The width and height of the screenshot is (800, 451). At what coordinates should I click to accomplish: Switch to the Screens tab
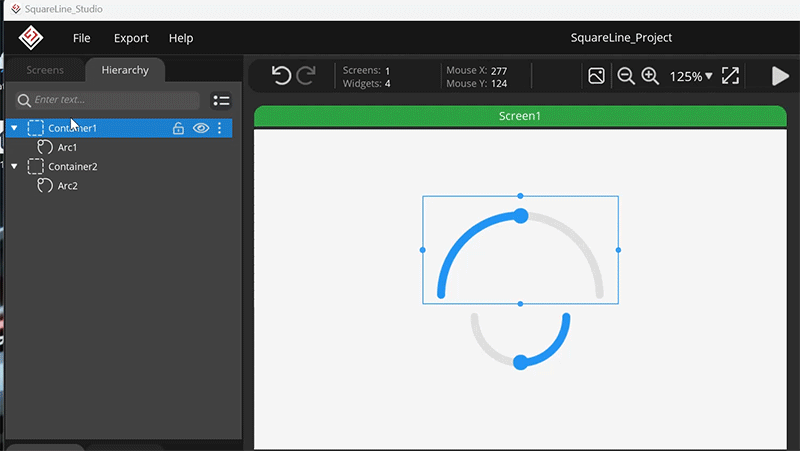click(45, 70)
